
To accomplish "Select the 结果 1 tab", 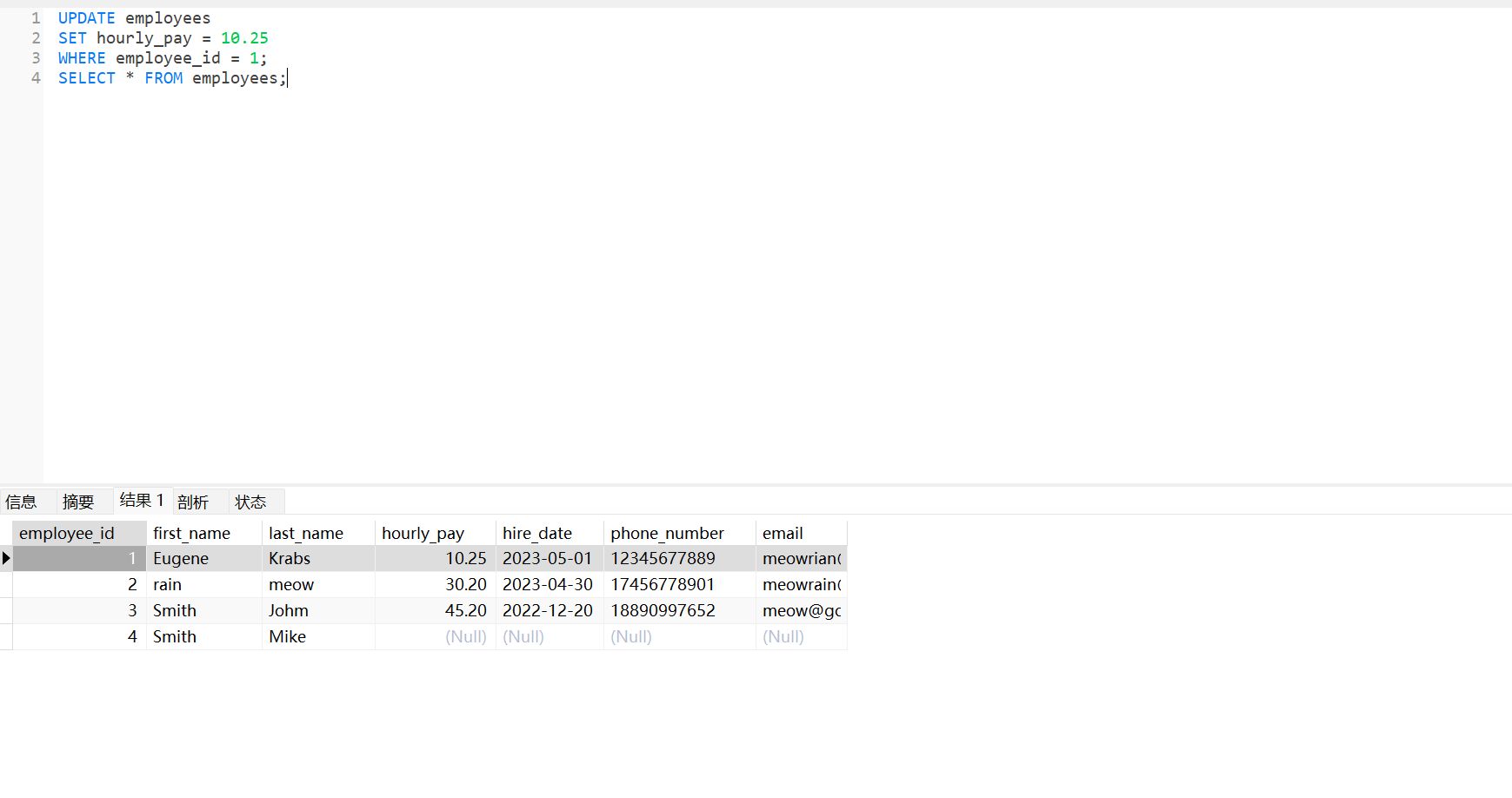I will point(142,501).
